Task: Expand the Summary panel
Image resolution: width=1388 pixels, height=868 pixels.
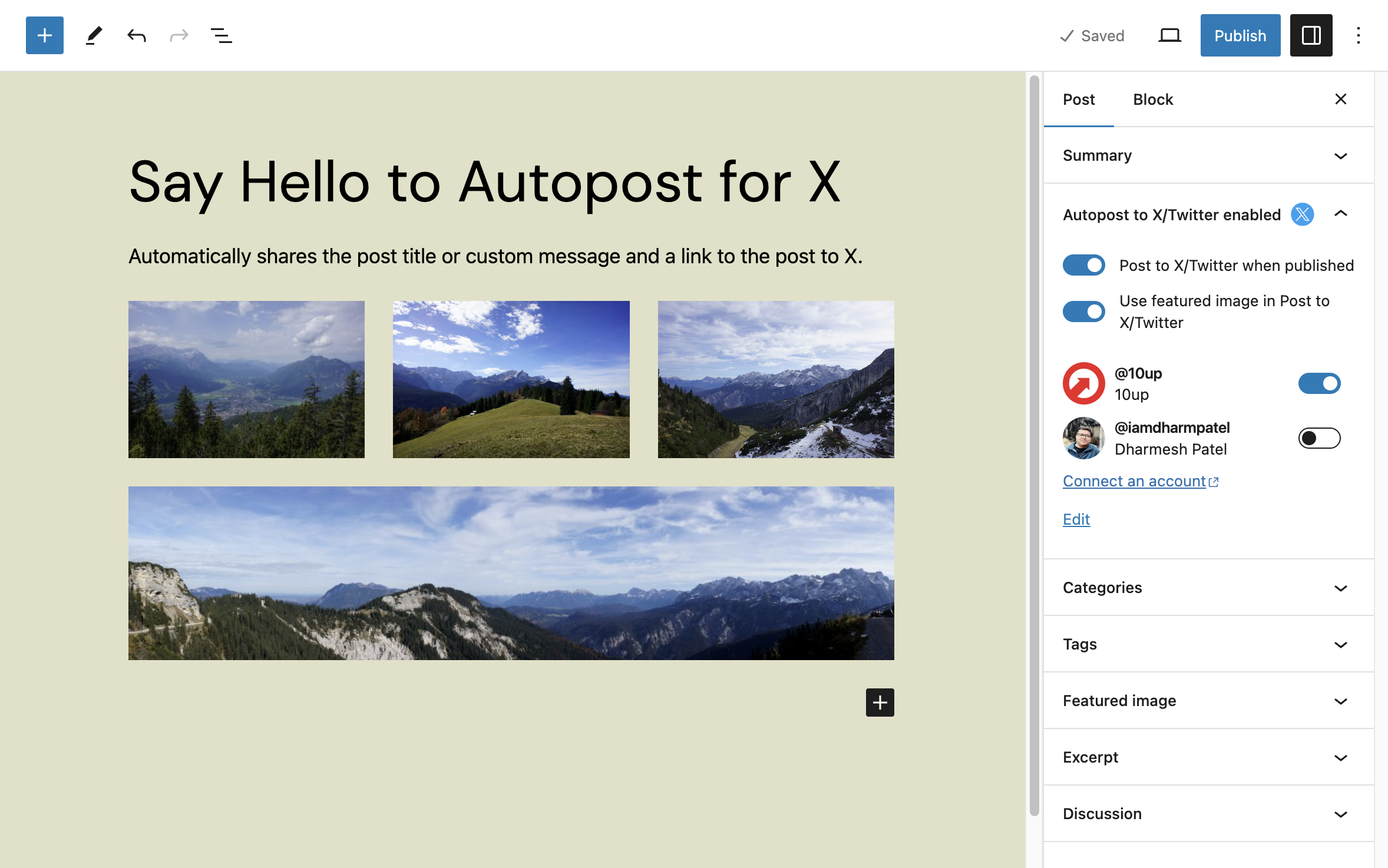Action: [x=1208, y=155]
